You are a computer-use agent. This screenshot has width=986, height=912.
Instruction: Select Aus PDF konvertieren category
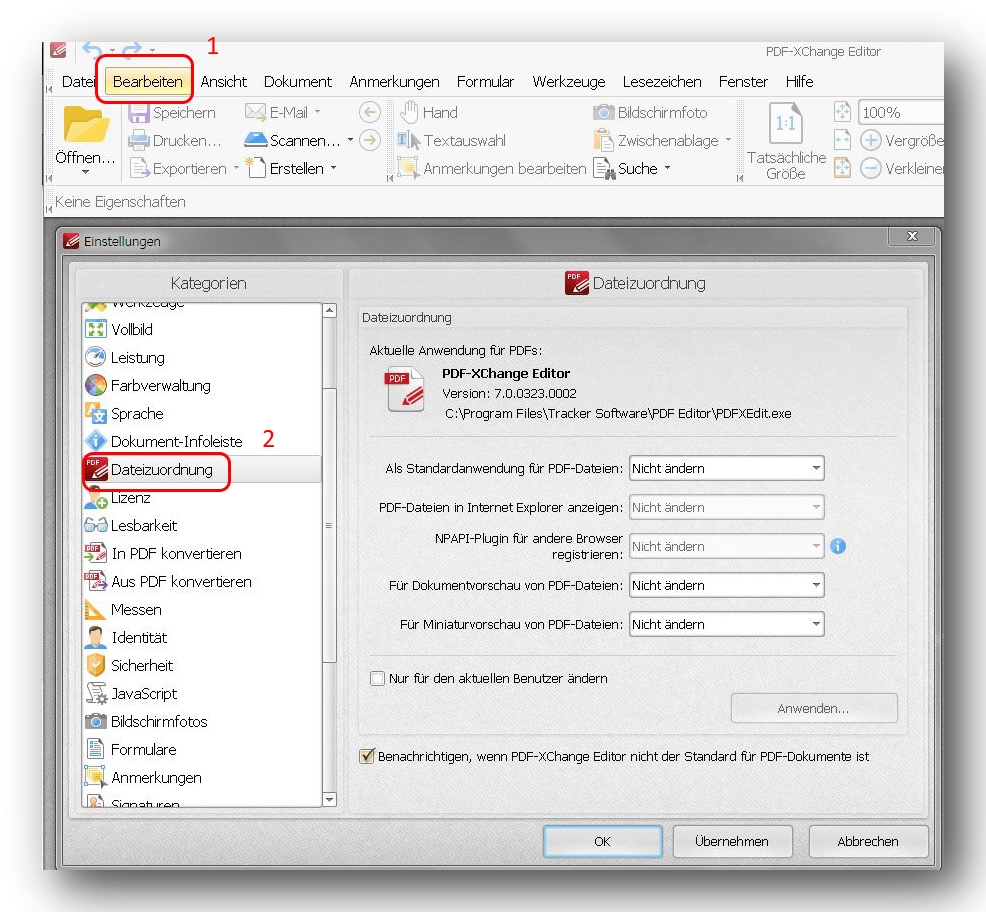(x=201, y=581)
